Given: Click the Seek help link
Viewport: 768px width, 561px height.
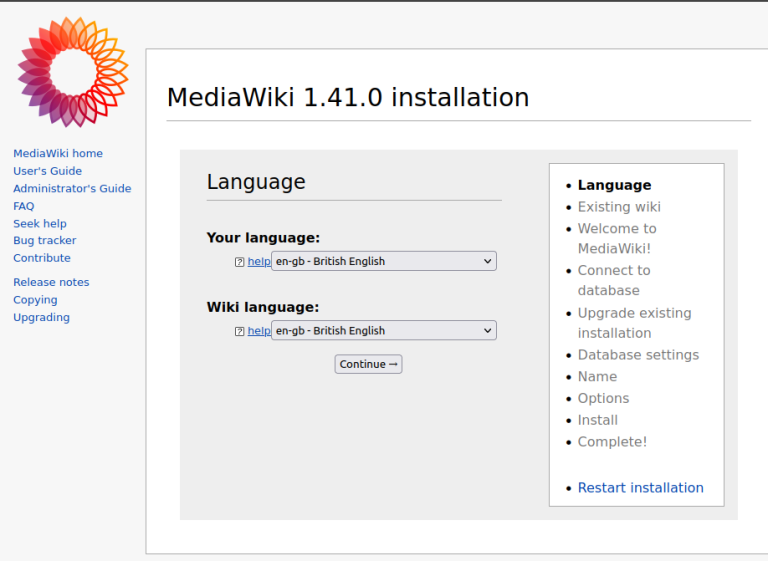Looking at the screenshot, I should [40, 223].
